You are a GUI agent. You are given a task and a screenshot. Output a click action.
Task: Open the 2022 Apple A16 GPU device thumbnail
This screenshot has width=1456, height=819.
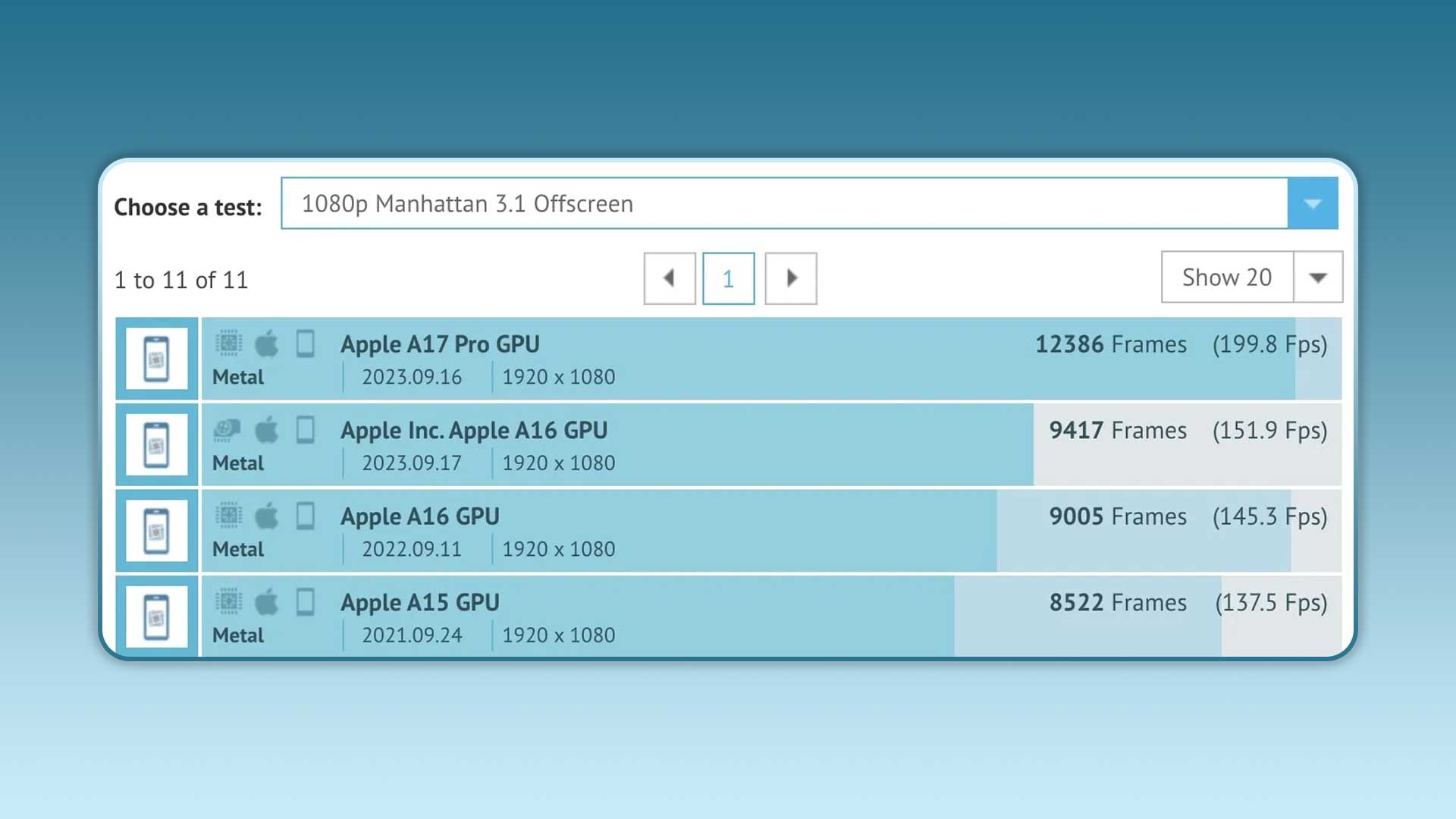[x=157, y=531]
